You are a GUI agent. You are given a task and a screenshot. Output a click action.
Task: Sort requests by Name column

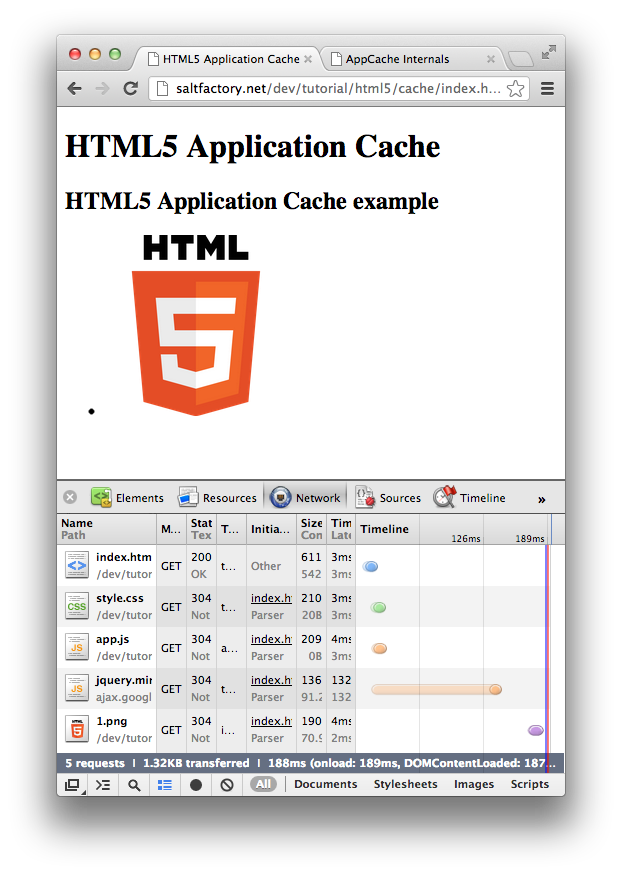coord(107,528)
